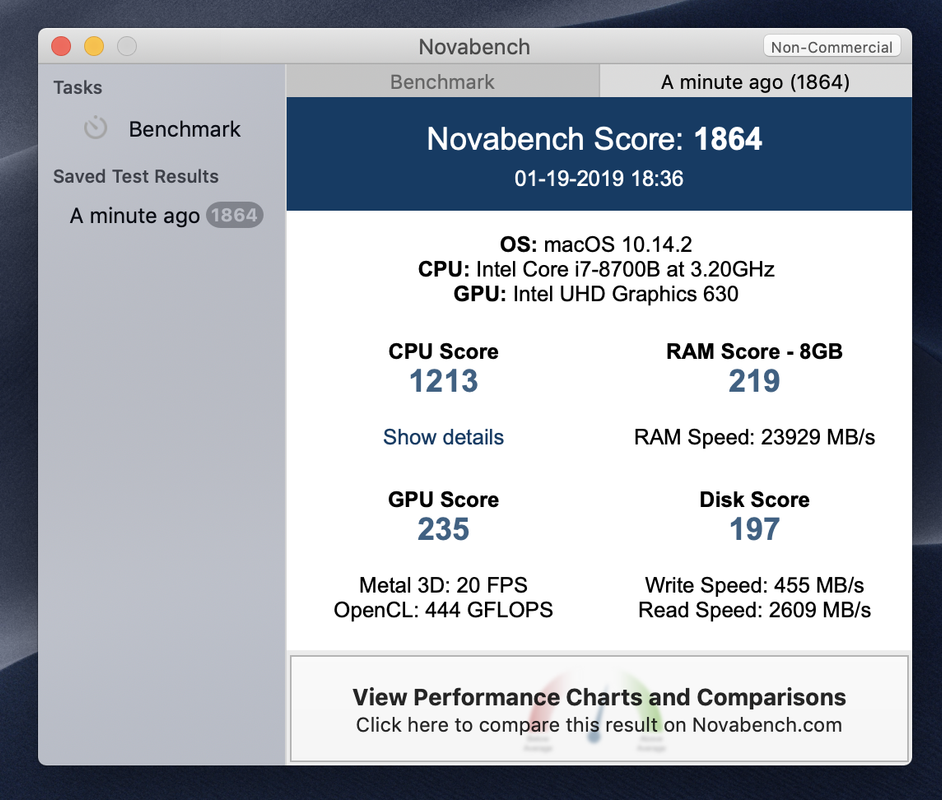Open the 'A minute ago' saved result

coord(162,216)
